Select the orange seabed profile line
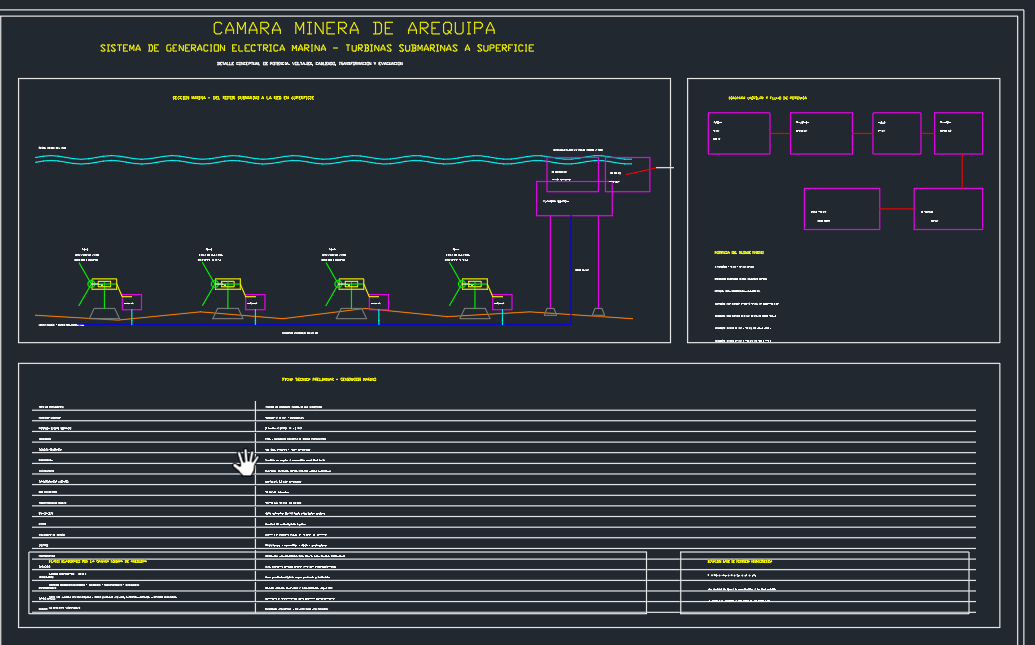 [333, 315]
